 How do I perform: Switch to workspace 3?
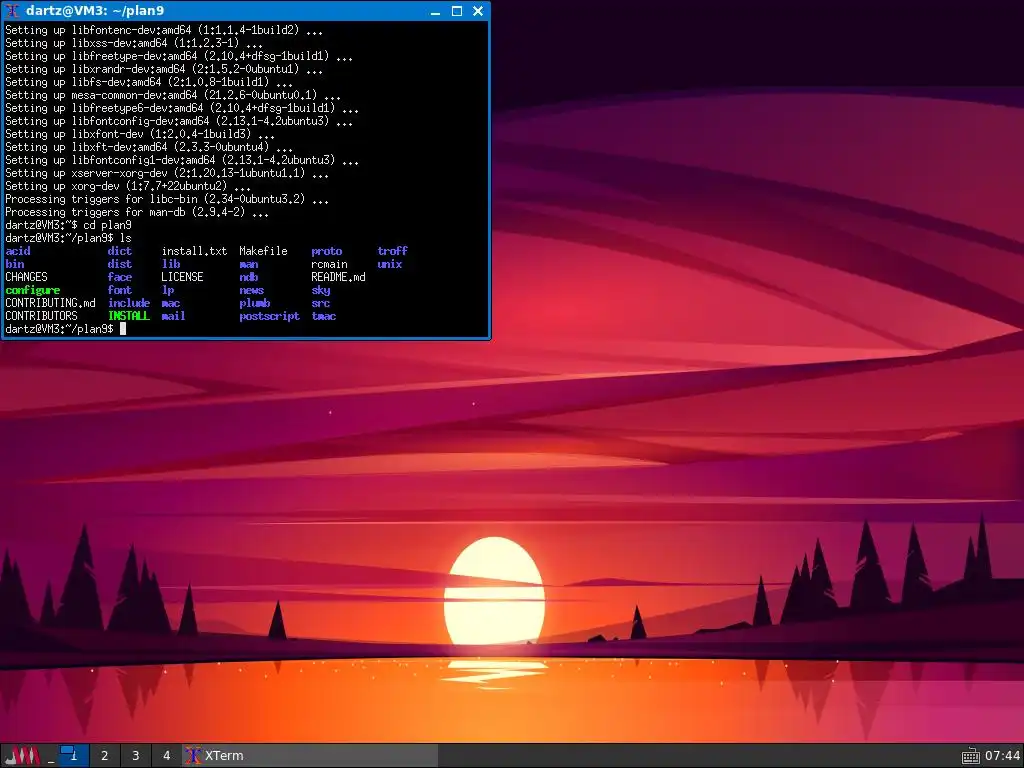135,756
